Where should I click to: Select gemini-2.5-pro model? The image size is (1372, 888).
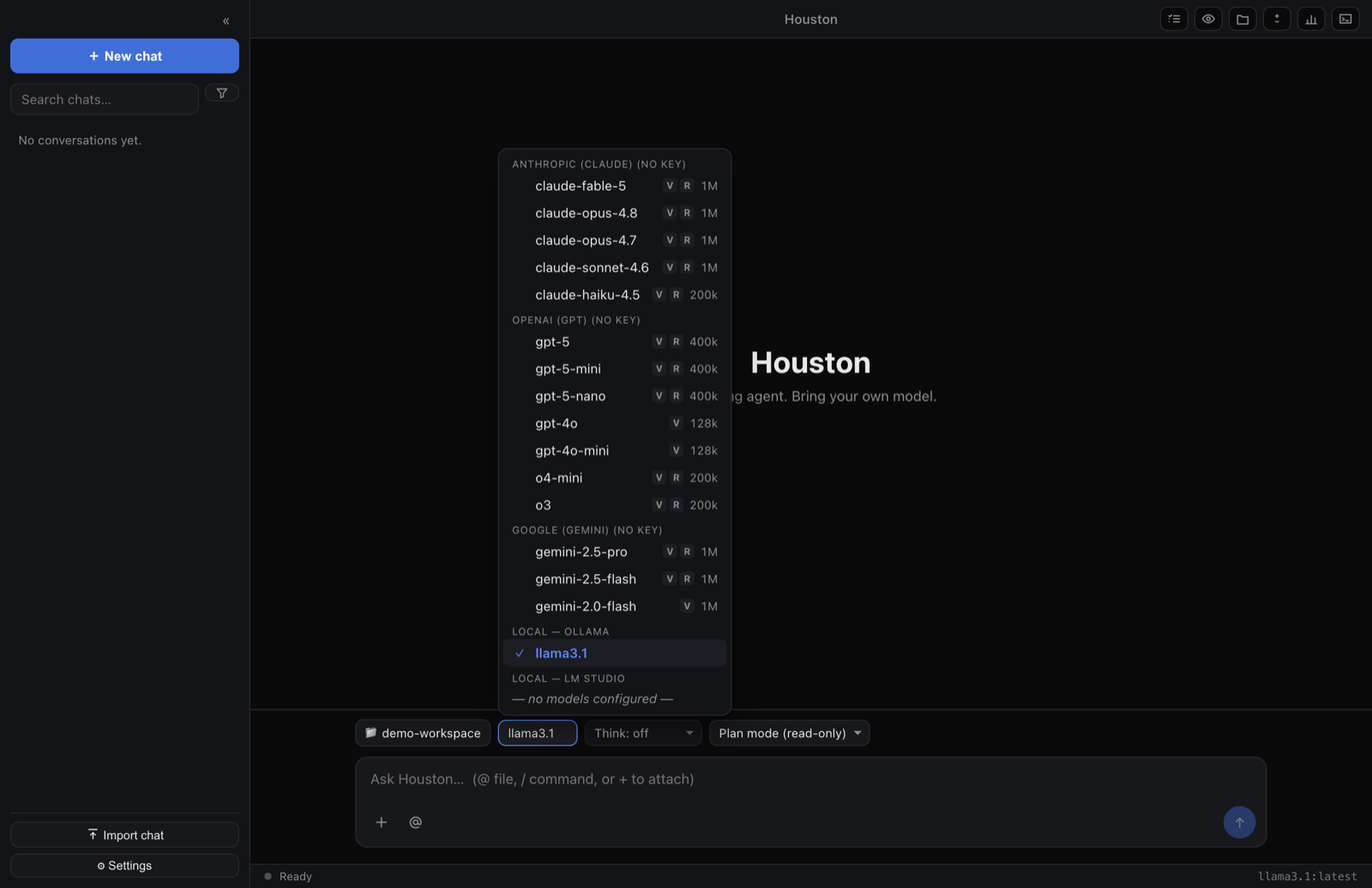tap(615, 552)
